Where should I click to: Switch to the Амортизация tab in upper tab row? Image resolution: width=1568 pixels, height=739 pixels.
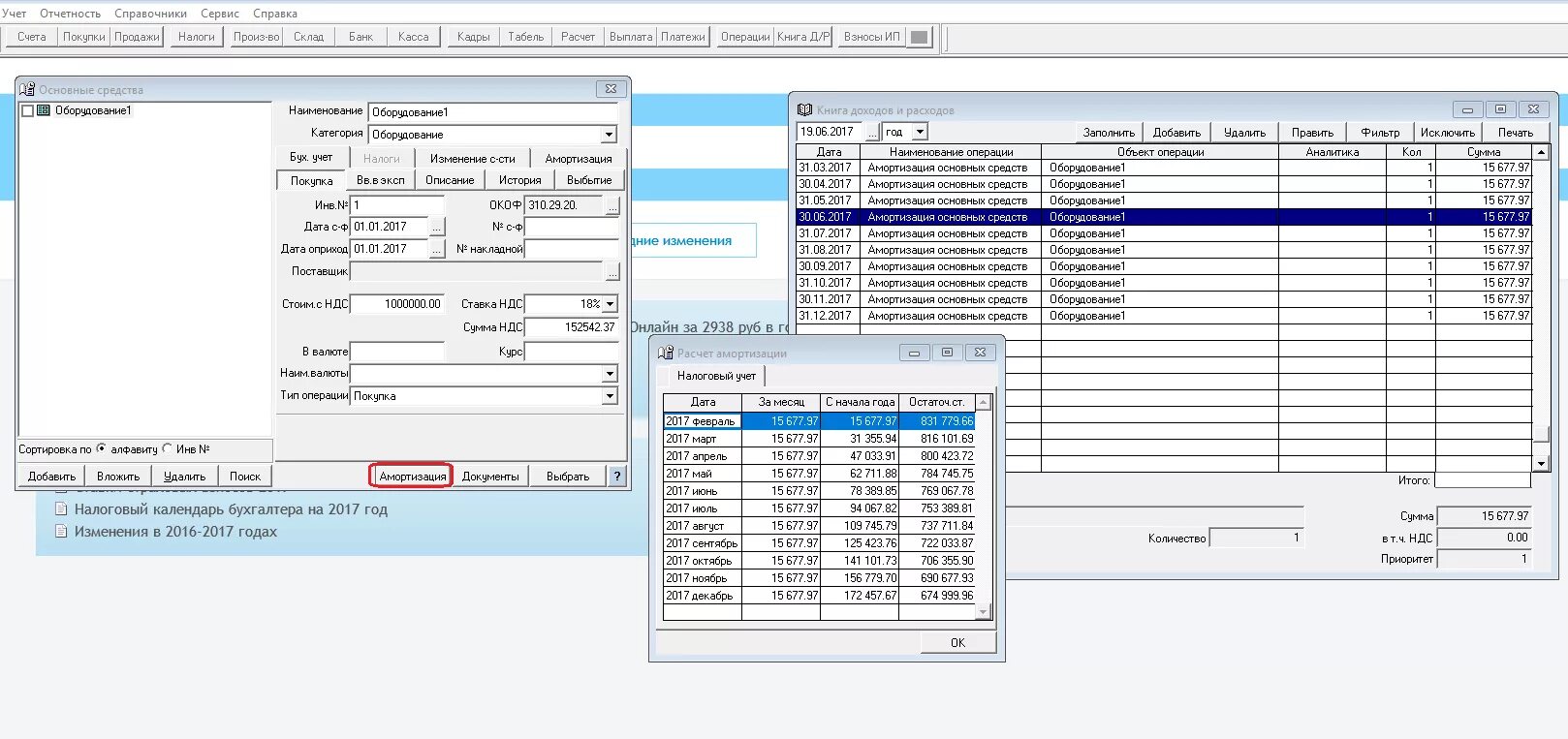tap(579, 158)
